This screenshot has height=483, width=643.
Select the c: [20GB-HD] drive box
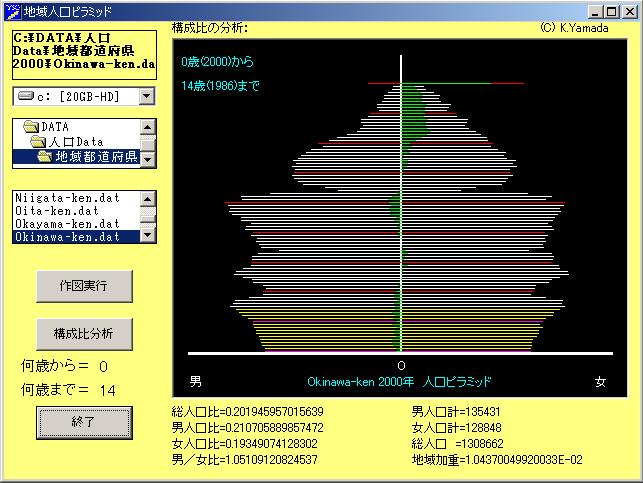(x=84, y=97)
